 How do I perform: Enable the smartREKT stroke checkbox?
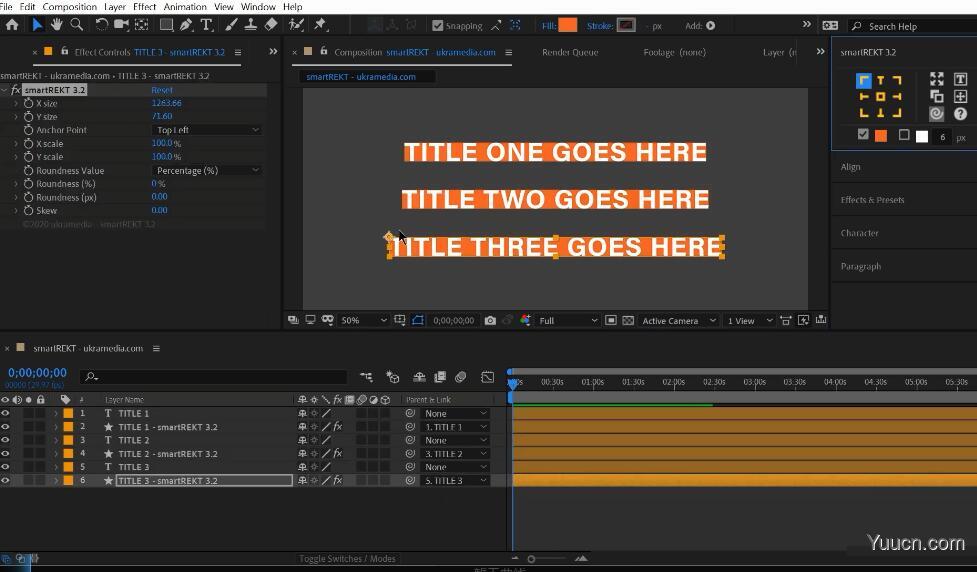[x=904, y=135]
